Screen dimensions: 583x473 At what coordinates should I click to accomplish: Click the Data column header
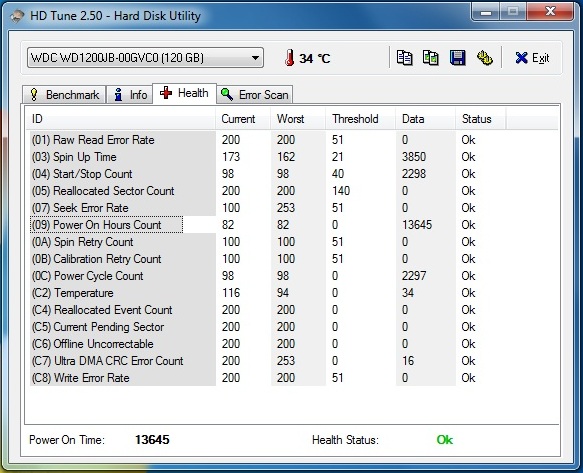coord(425,119)
